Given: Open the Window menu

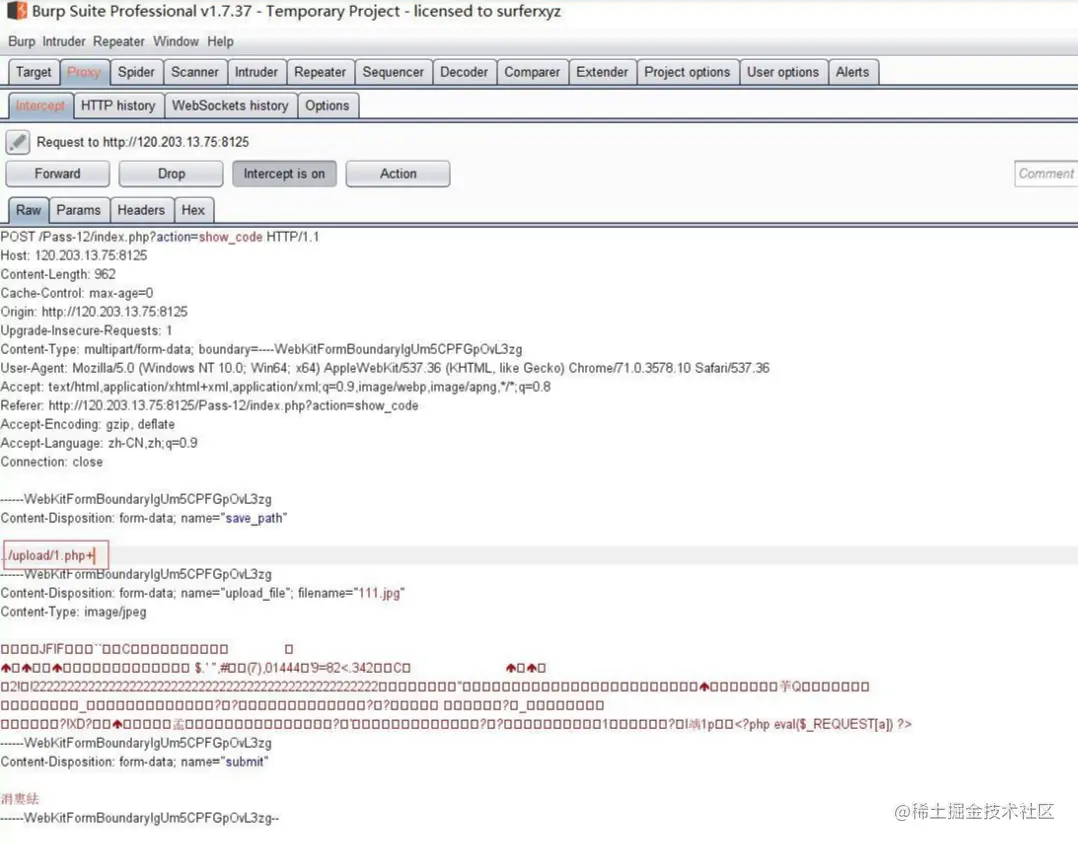Looking at the screenshot, I should (x=175, y=41).
